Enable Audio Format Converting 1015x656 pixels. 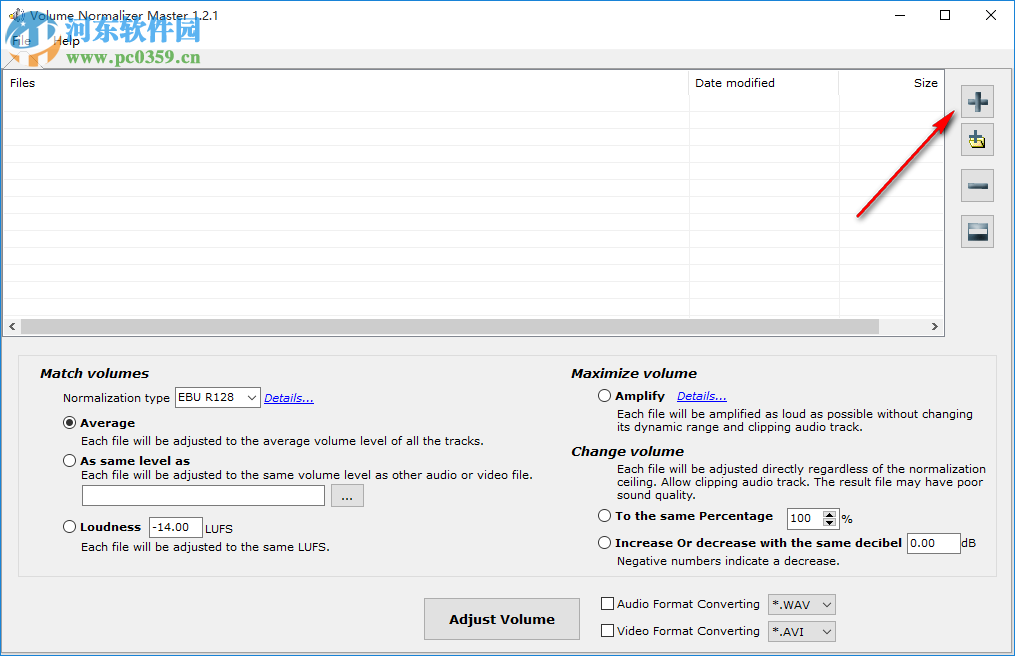tap(606, 604)
